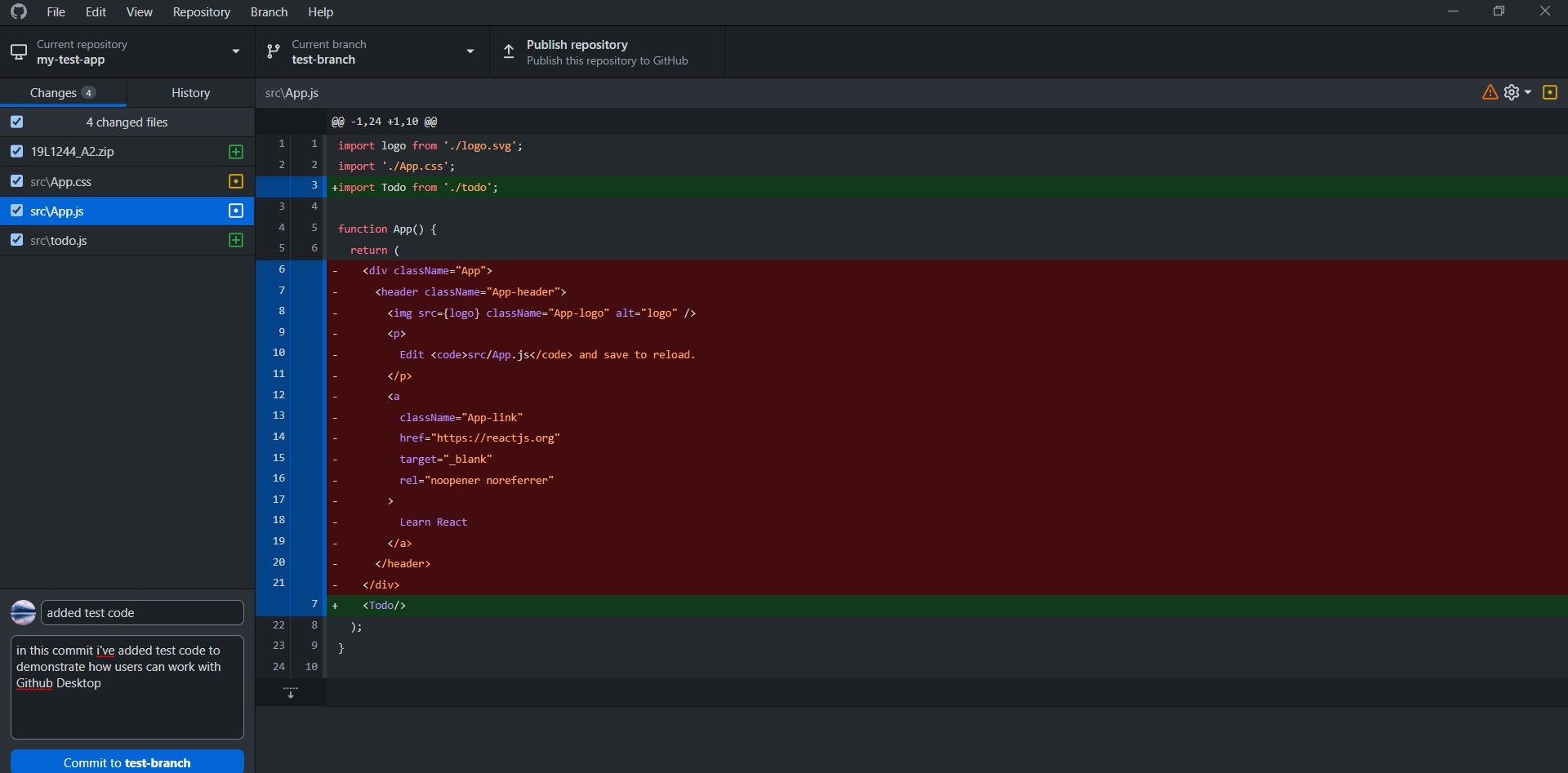Click Commit to test-branch
This screenshot has height=773, width=1568.
[127, 762]
